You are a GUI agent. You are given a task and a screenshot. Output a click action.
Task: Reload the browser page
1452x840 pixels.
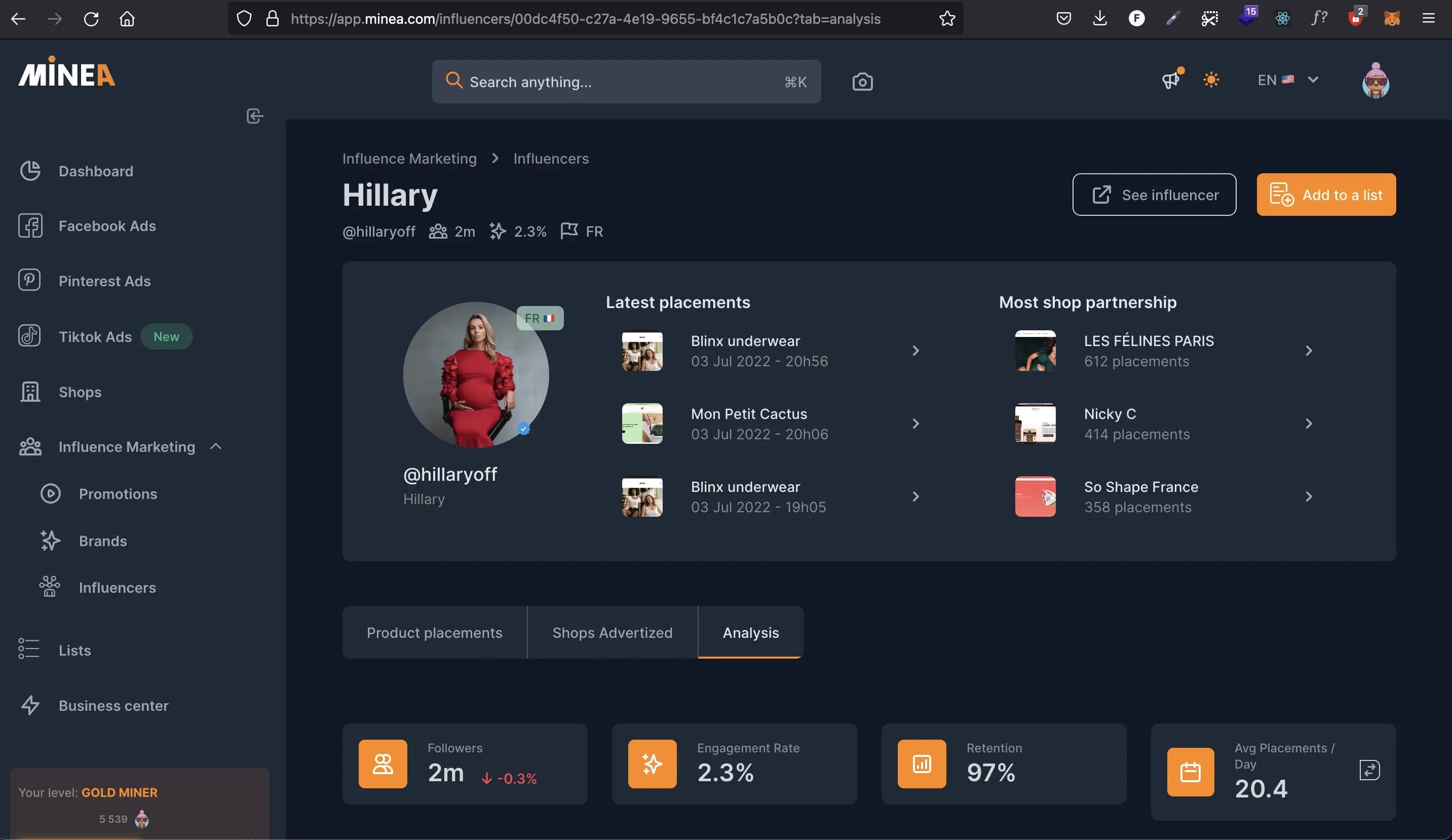click(x=91, y=18)
